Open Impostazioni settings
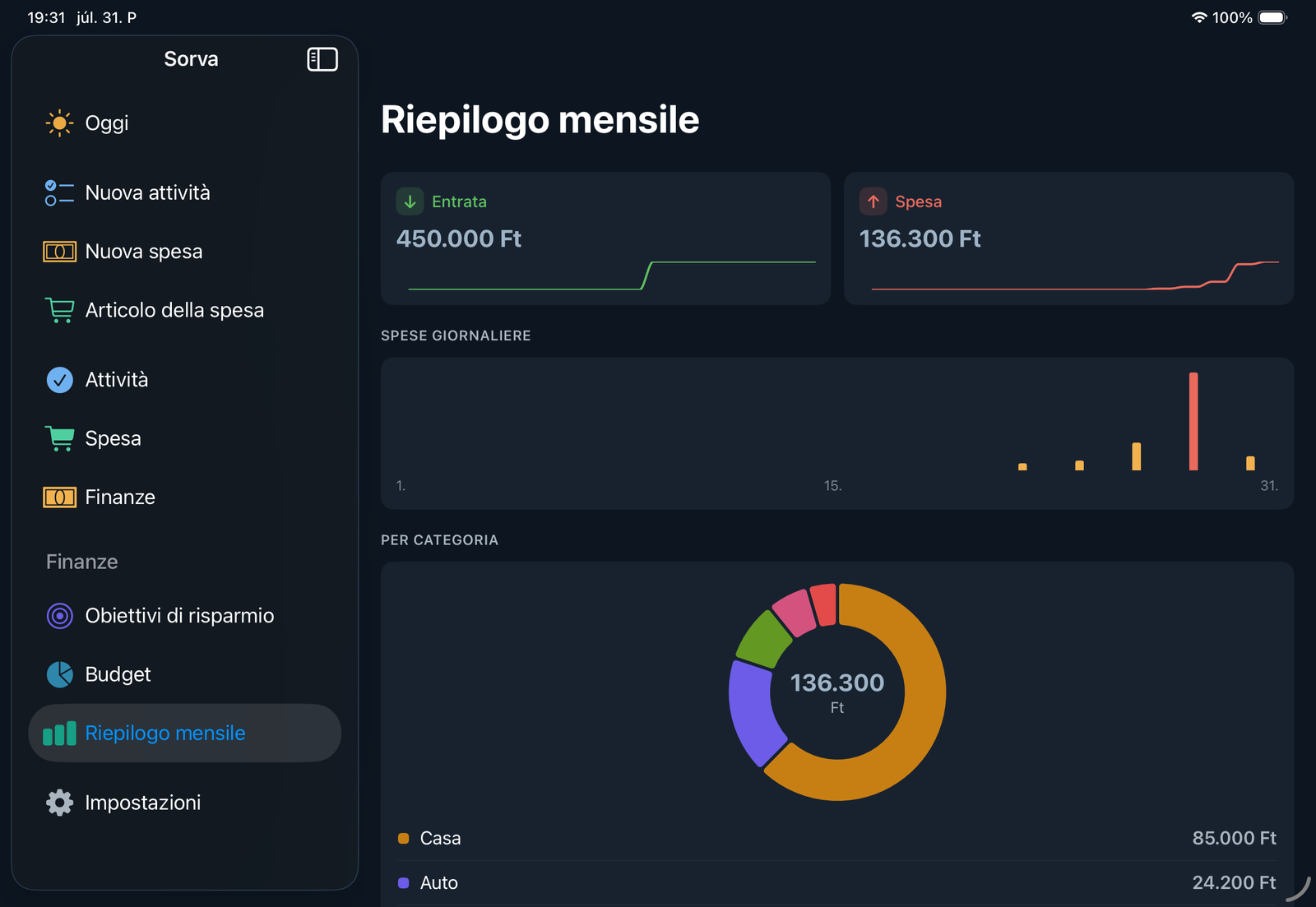 tap(185, 803)
